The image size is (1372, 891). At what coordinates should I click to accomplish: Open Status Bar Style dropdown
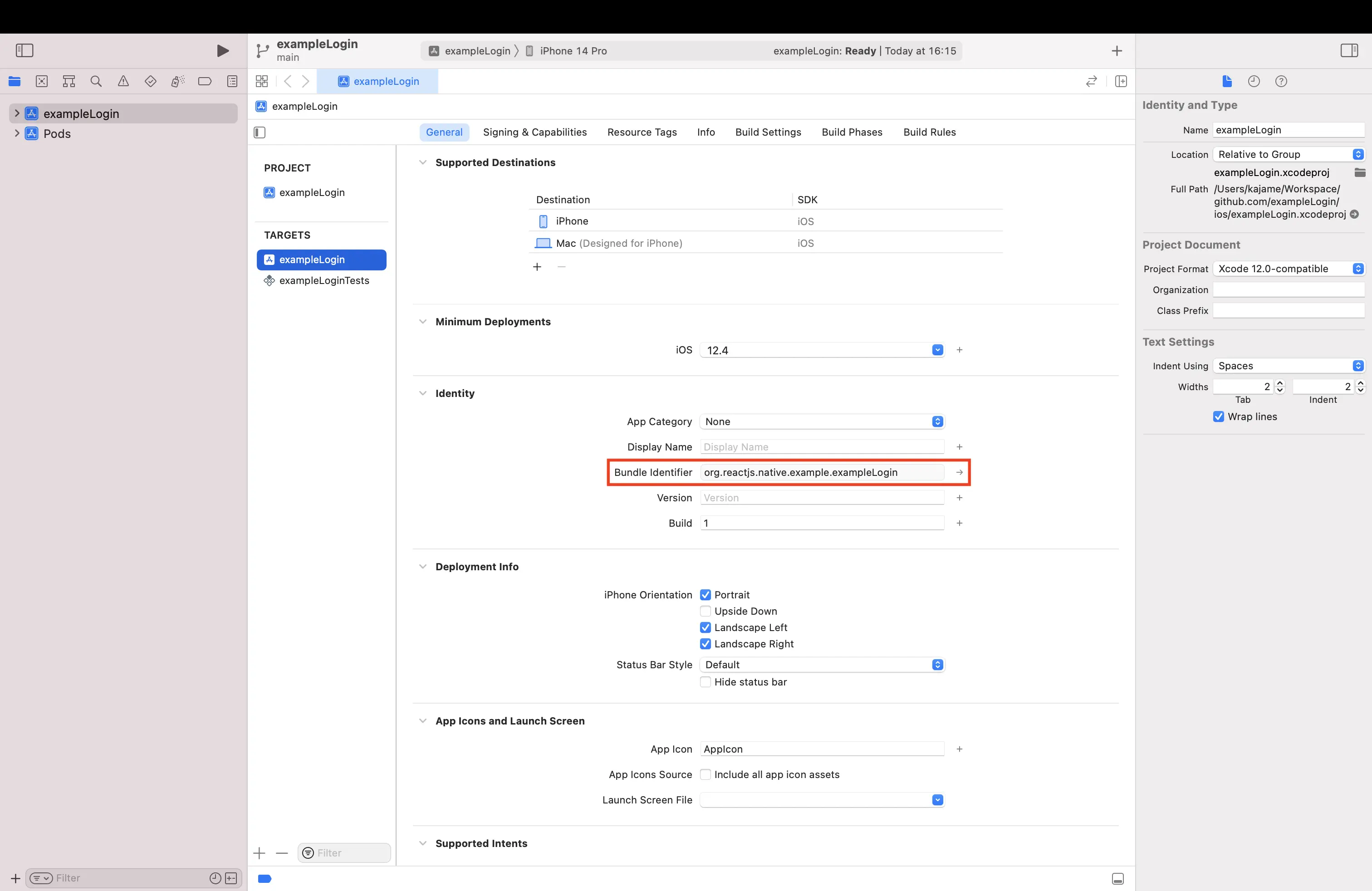822,665
